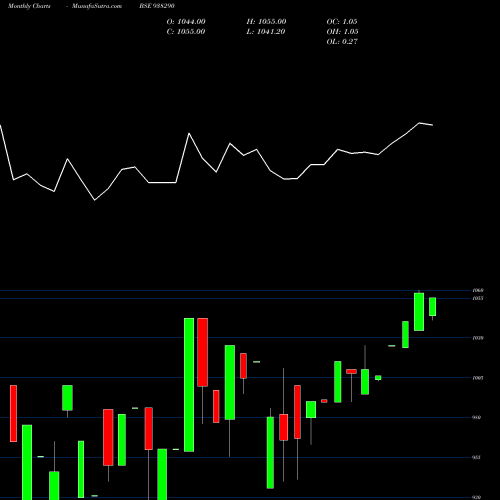Click the last green candlestick on the right

[x=432, y=307]
